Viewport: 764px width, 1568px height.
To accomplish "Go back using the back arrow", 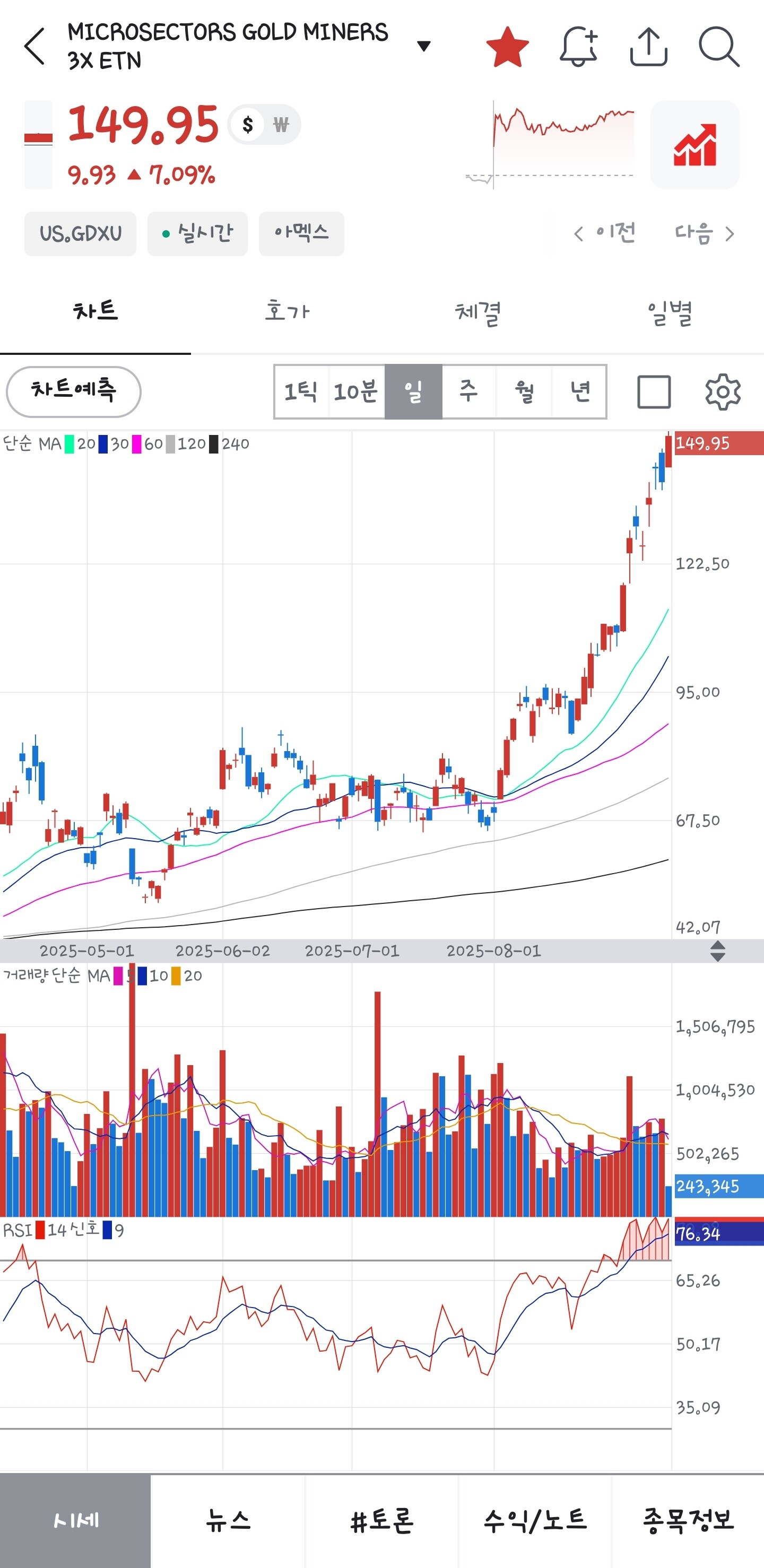I will pos(34,46).
